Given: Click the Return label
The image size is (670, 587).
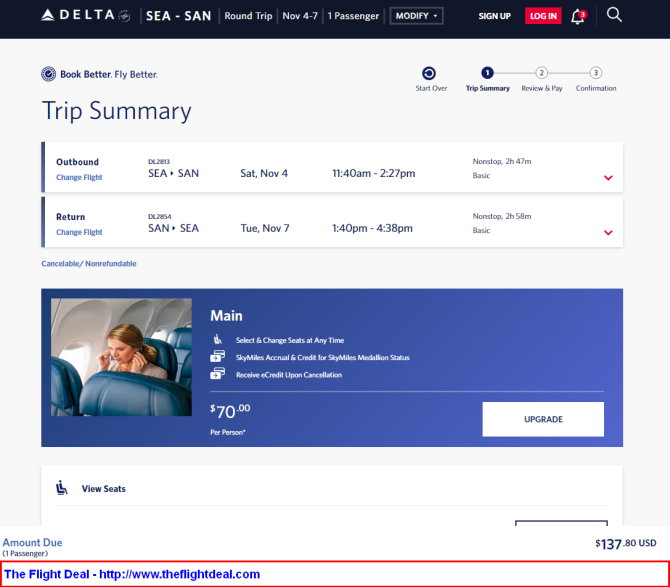Looking at the screenshot, I should (71, 217).
